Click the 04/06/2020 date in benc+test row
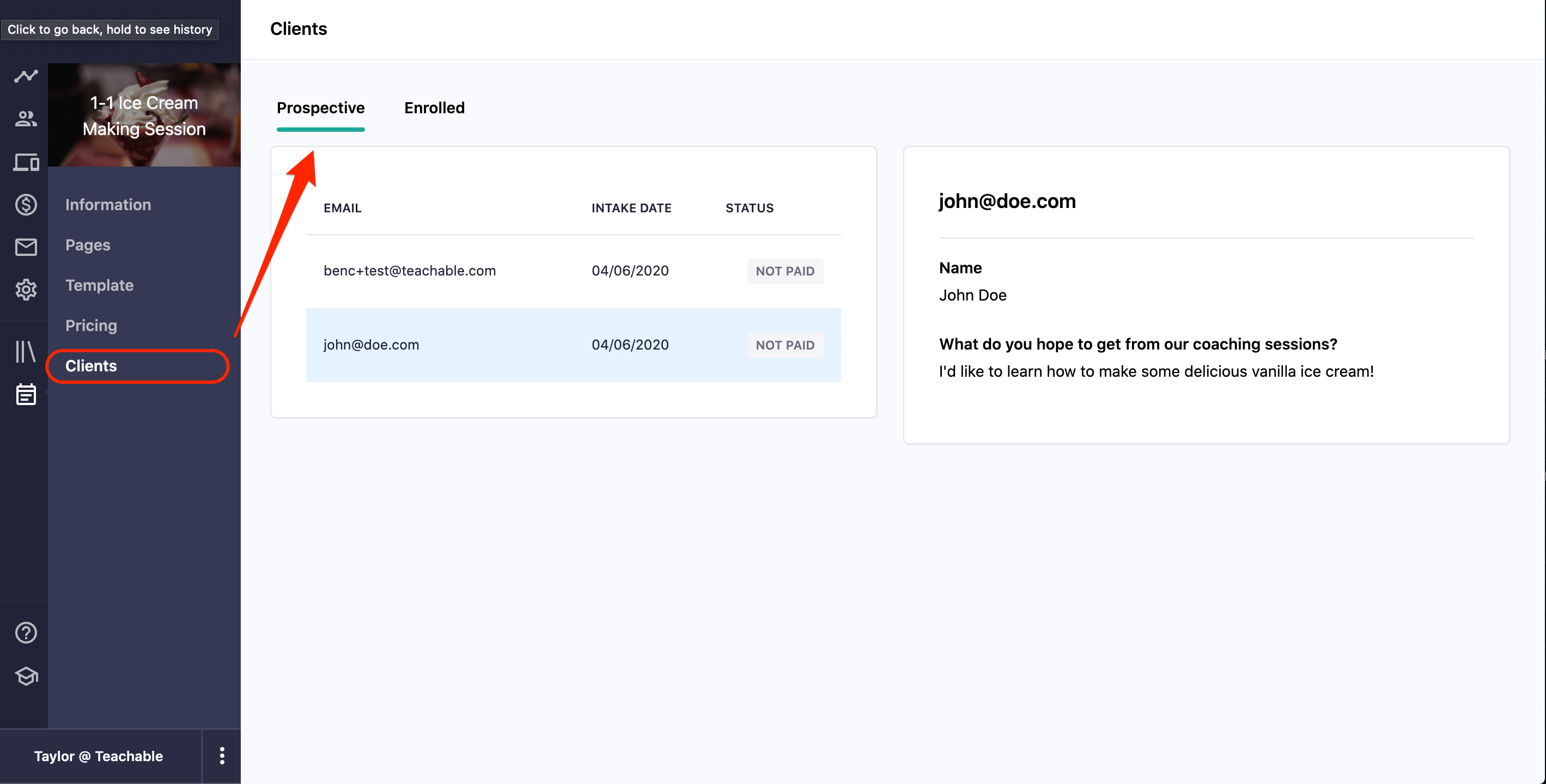1546x784 pixels. tap(630, 271)
